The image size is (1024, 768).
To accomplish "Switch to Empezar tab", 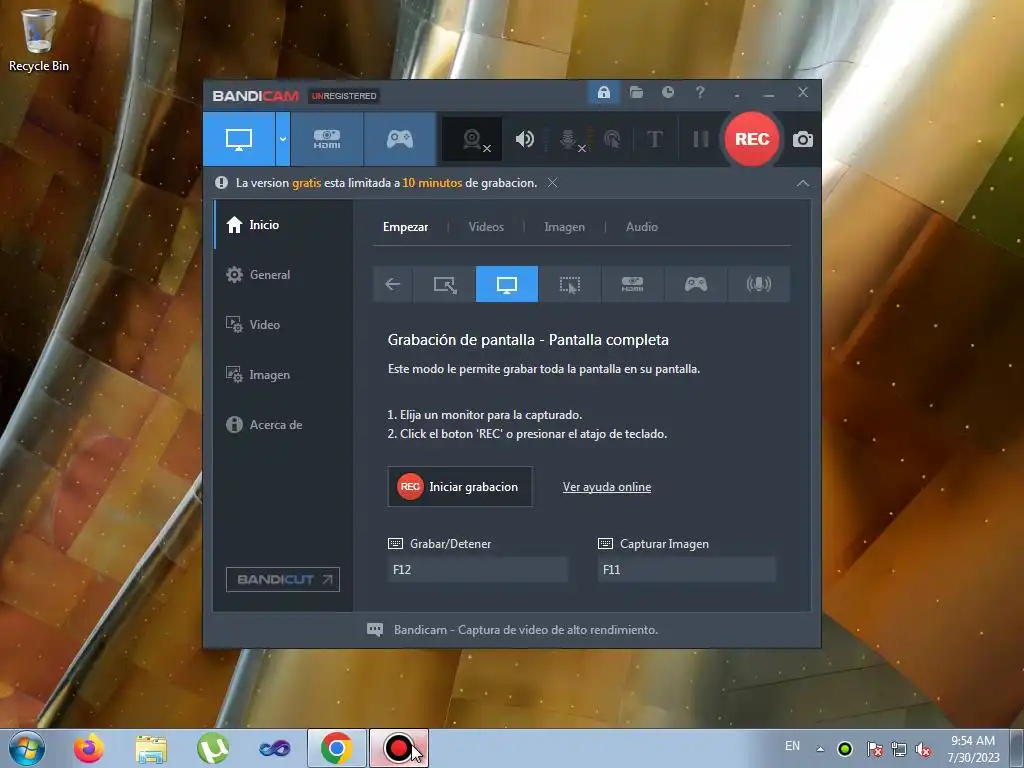I will click(406, 227).
